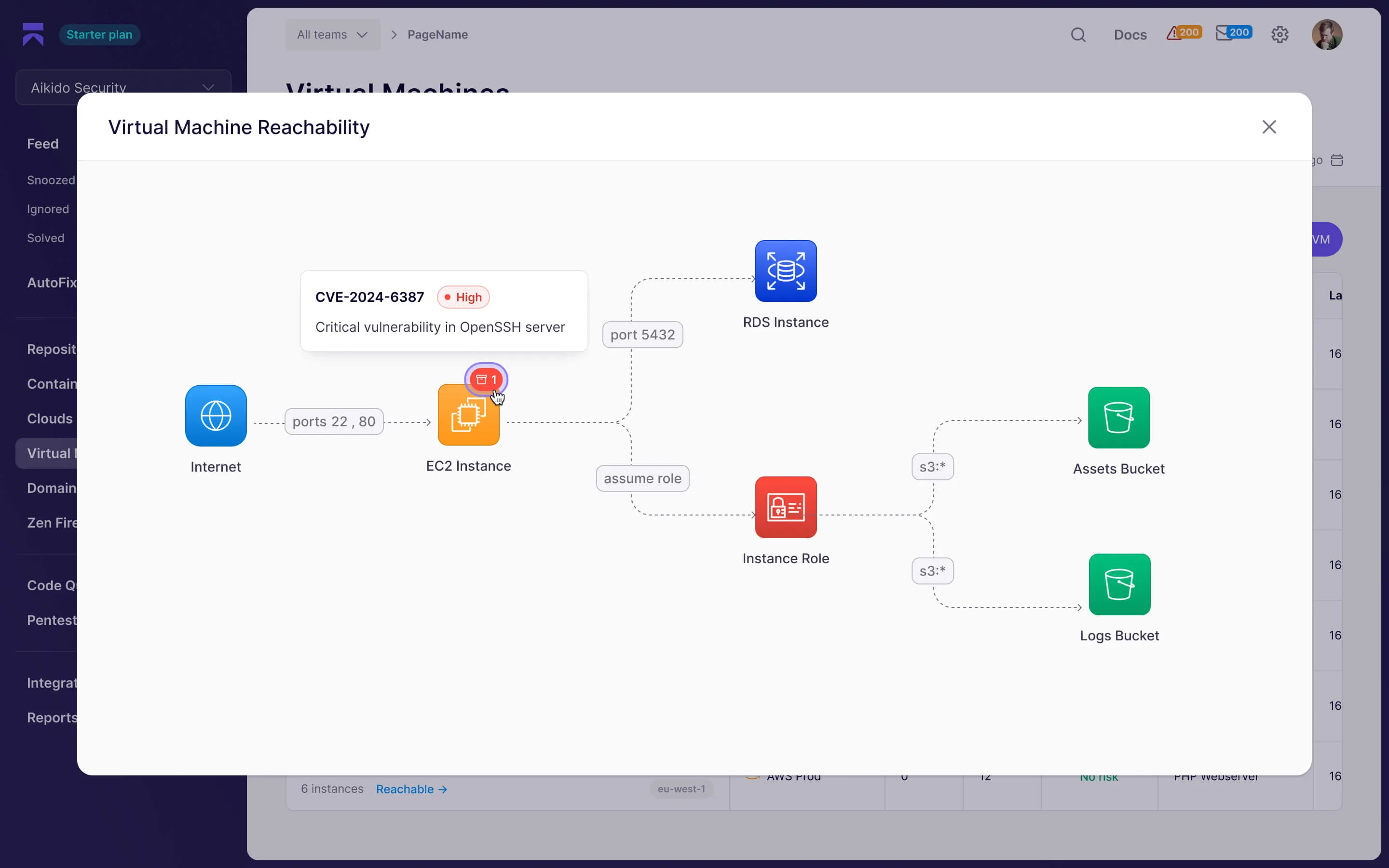Open the Docs menu item
The image size is (1389, 868).
[1130, 34]
